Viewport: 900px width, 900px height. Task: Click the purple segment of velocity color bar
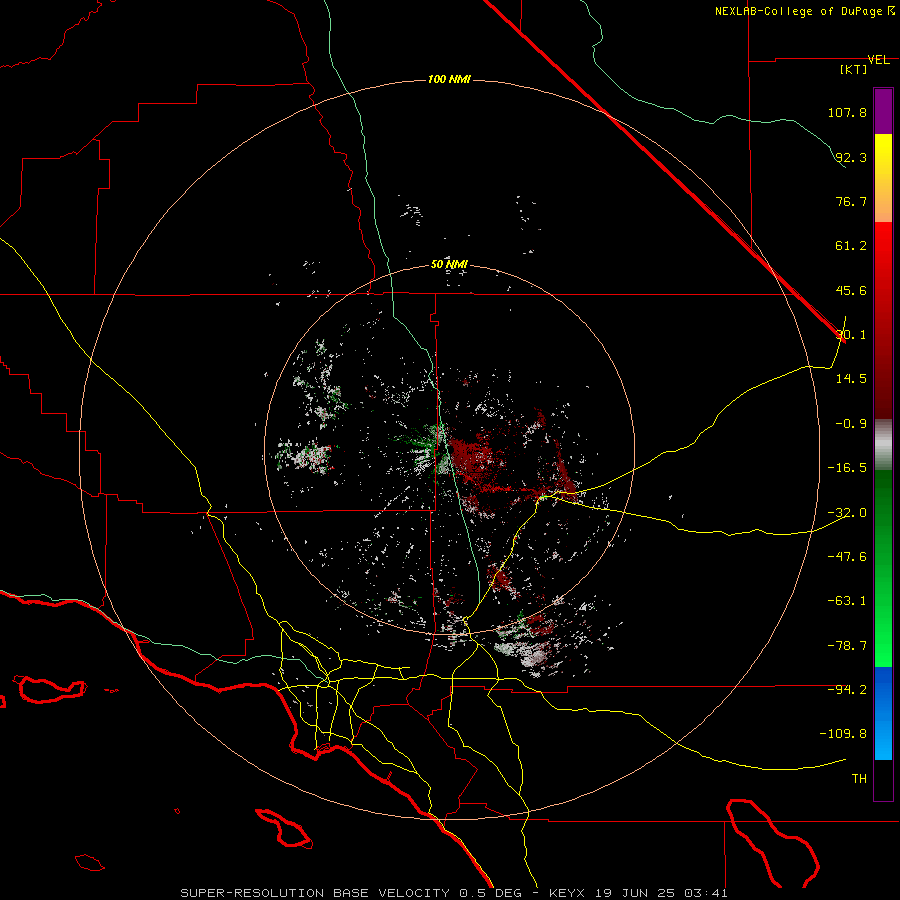point(883,111)
